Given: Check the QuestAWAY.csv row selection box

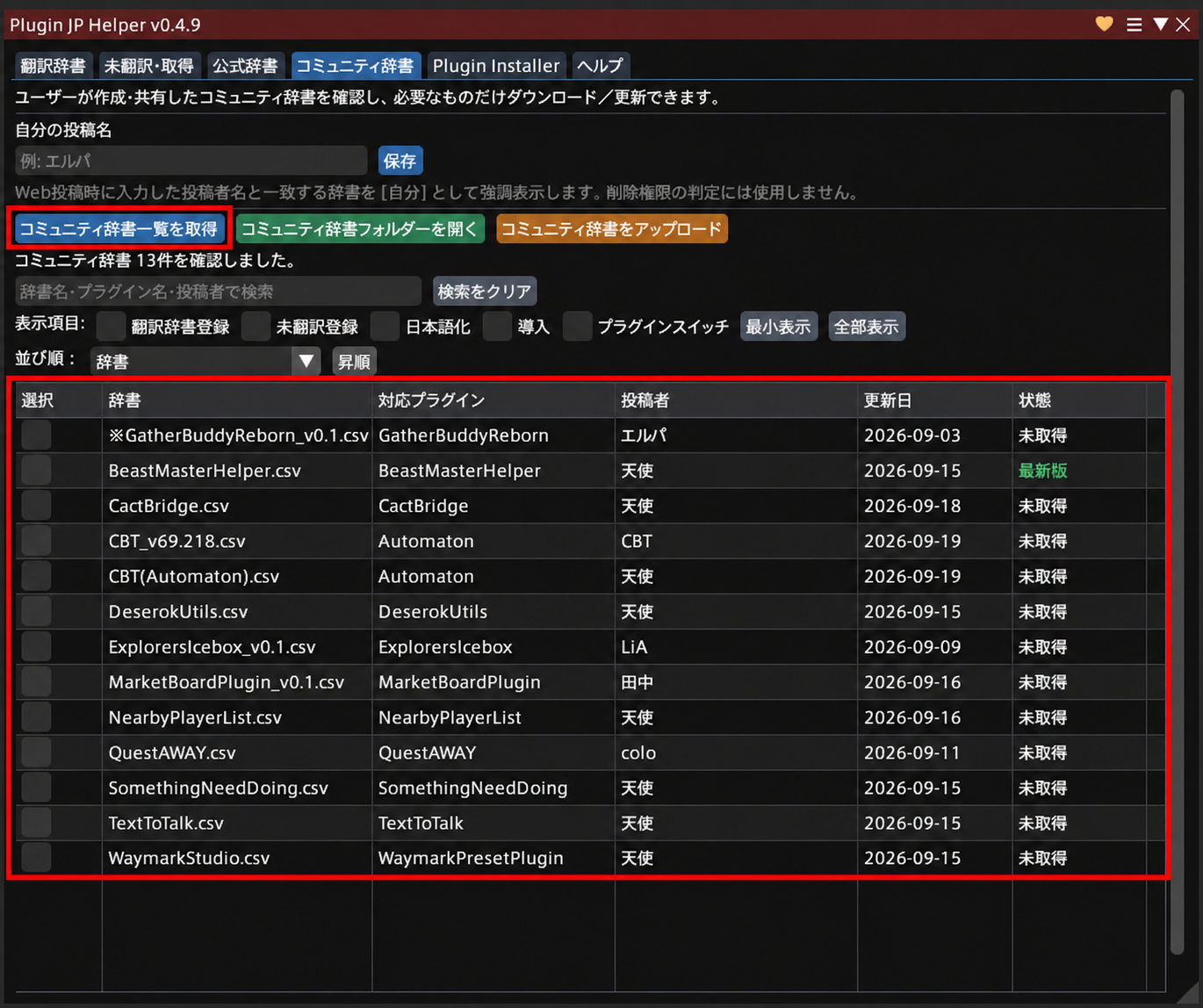Looking at the screenshot, I should click(x=36, y=752).
